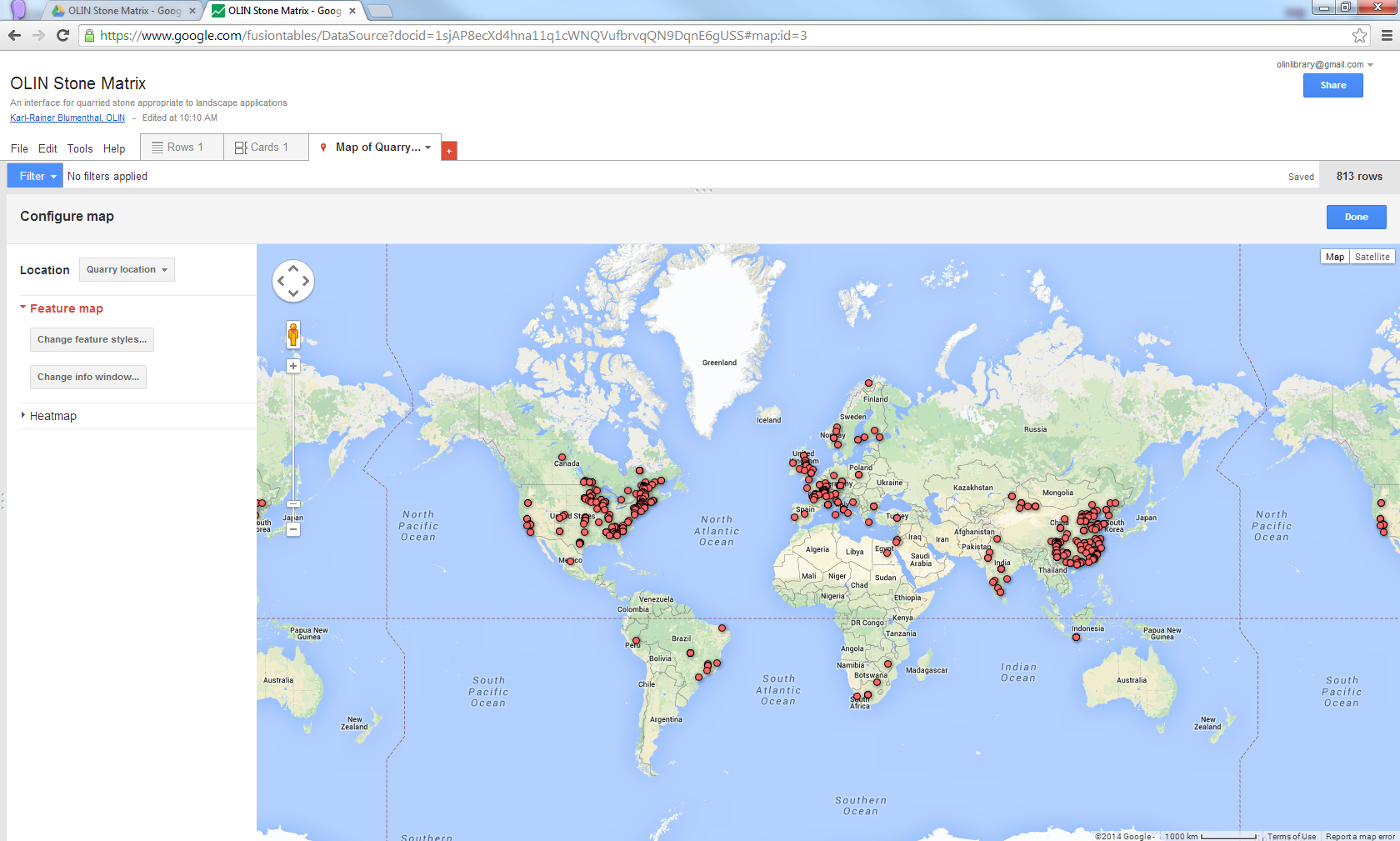
Task: Click the quarry marker in Peru
Action: point(636,640)
